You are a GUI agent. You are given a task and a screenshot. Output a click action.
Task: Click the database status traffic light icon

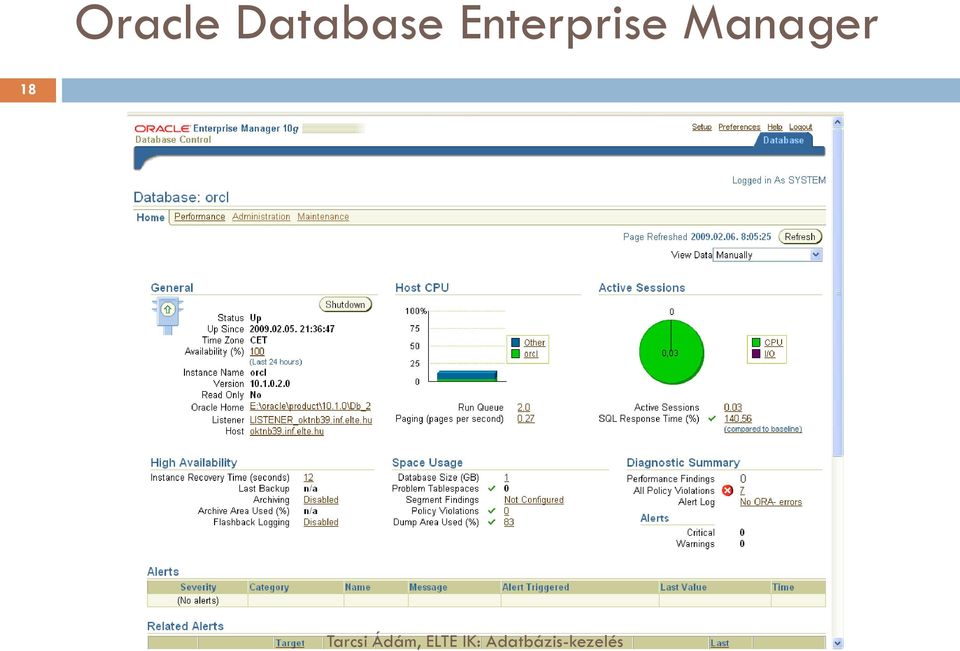[x=167, y=315]
